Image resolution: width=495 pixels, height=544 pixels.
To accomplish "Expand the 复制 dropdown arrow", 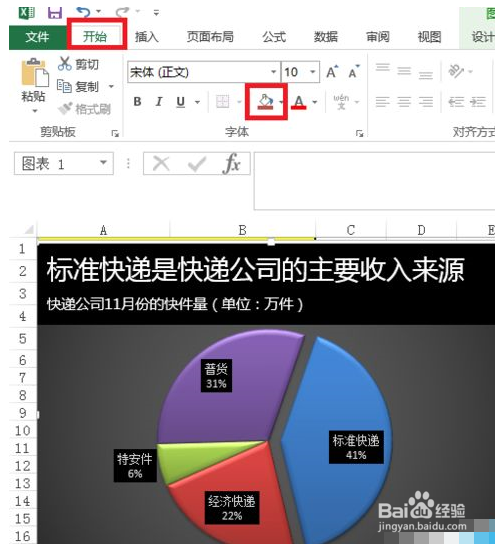I will tap(111, 86).
